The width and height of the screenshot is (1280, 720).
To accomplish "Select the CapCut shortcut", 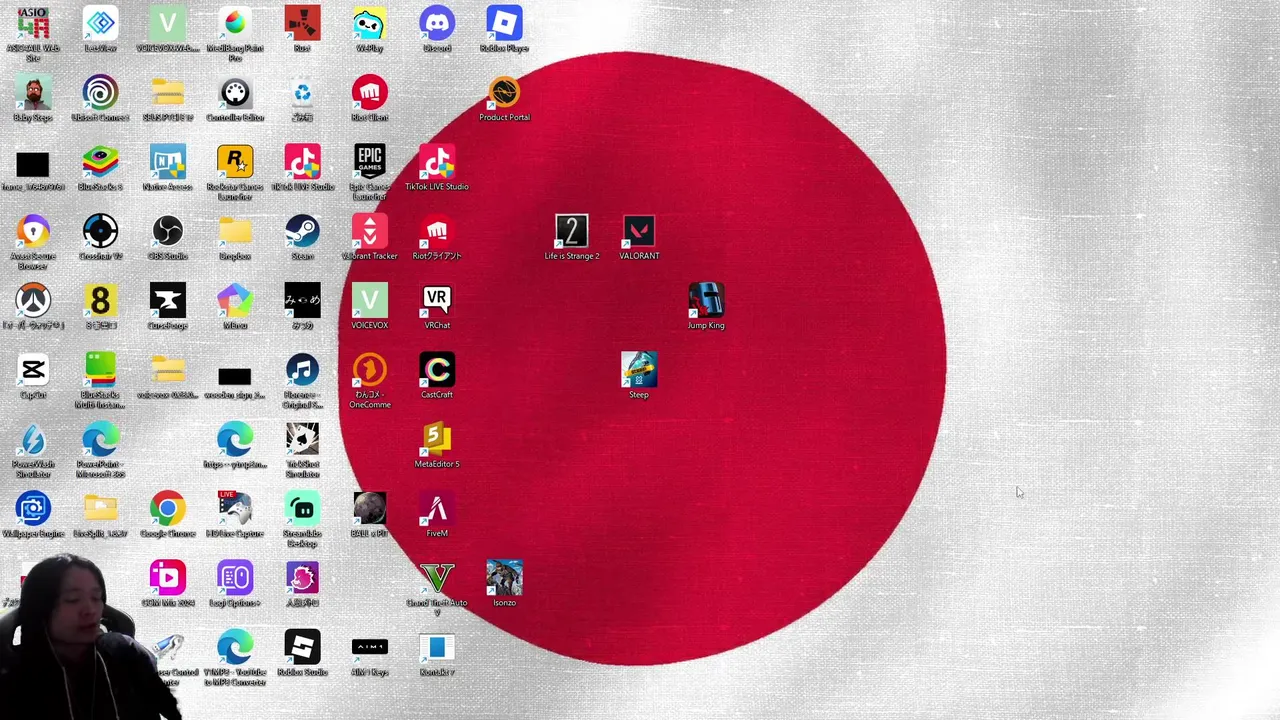I will point(33,371).
